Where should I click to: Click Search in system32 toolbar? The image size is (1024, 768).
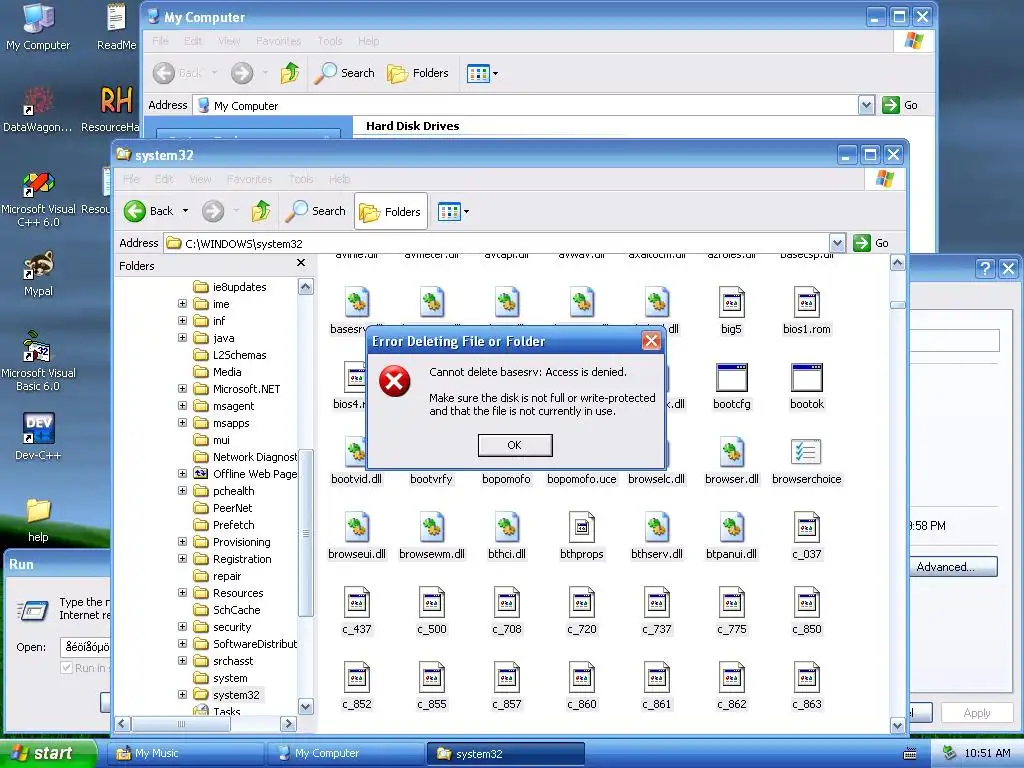(x=316, y=211)
